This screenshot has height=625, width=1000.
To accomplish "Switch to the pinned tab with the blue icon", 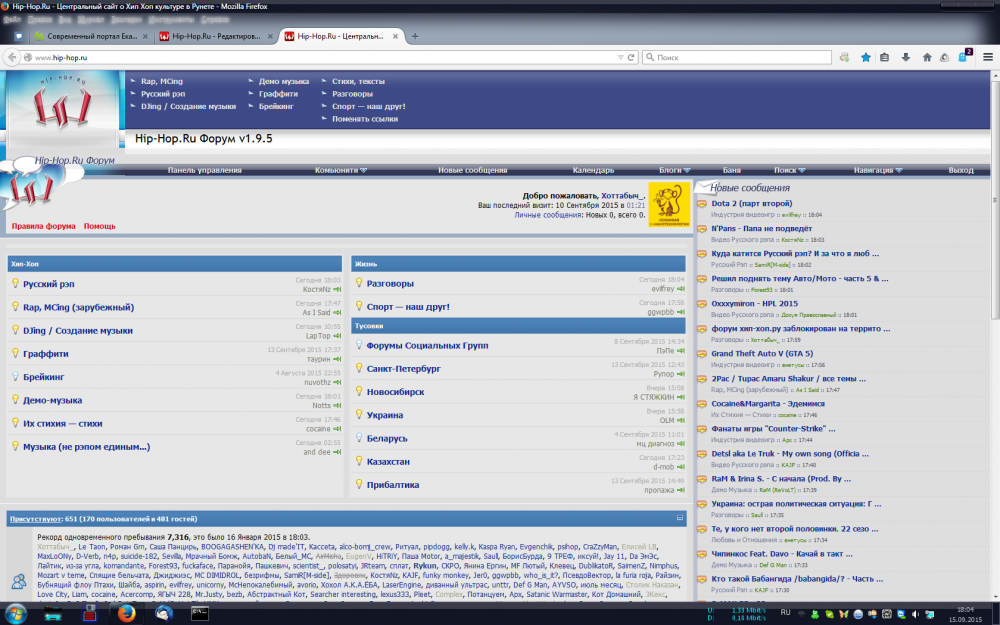I will [18, 36].
